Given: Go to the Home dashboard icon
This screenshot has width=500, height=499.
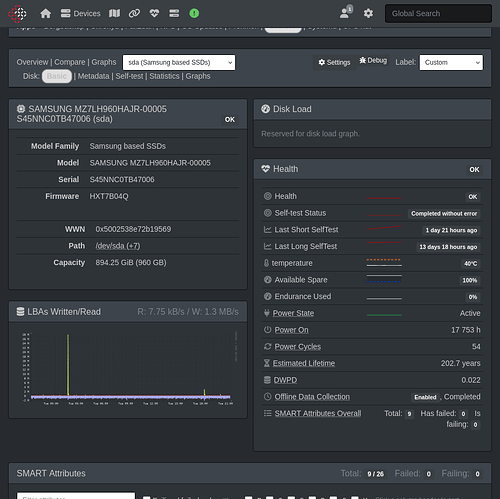Looking at the screenshot, I should tap(46, 14).
